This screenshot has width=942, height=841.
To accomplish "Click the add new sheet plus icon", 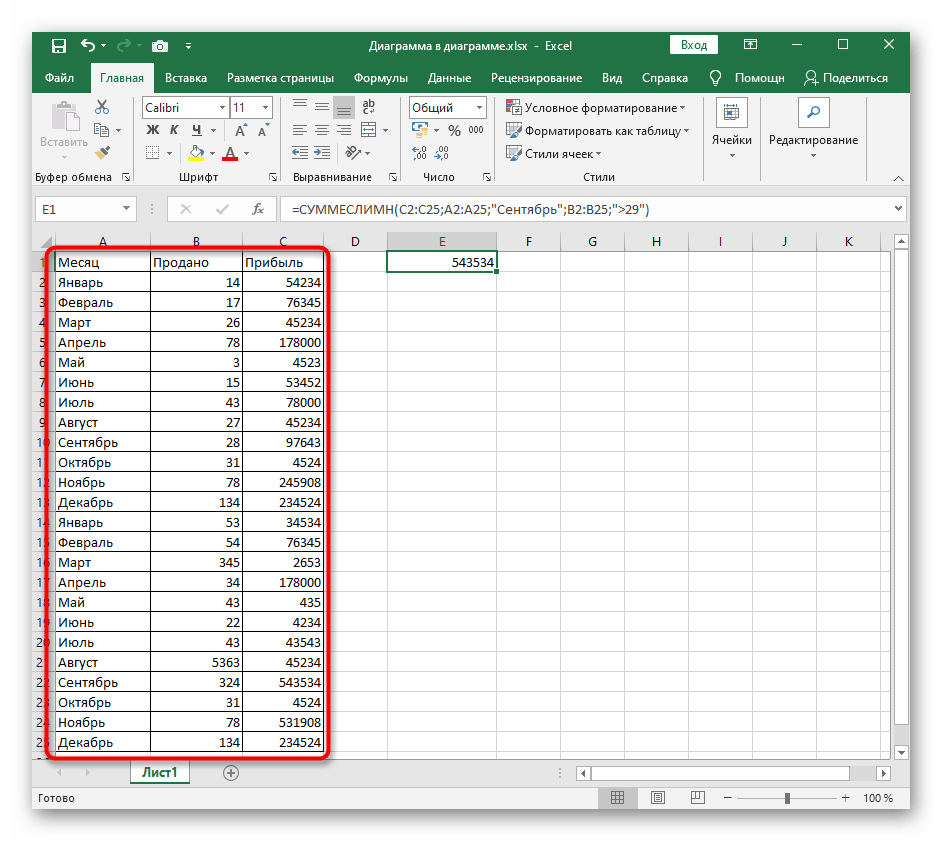I will click(x=231, y=773).
